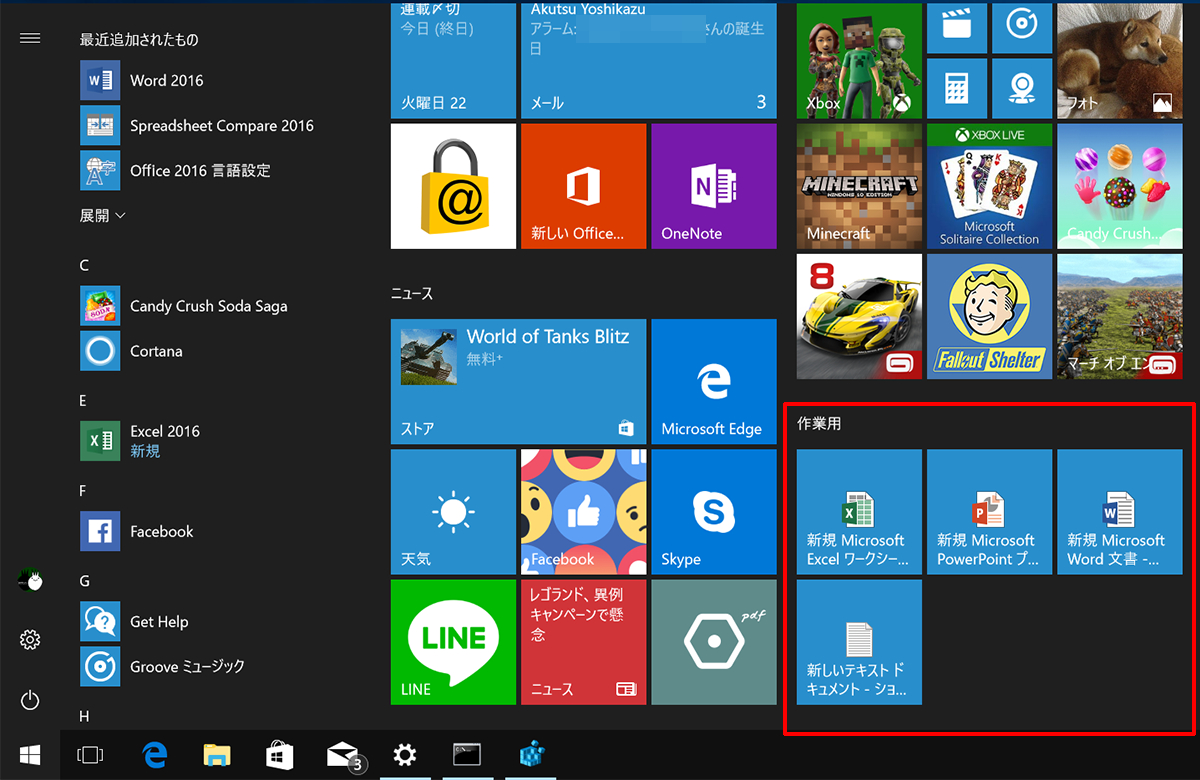Image resolution: width=1200 pixels, height=780 pixels.
Task: Open the Camera webcam small tile
Action: 1022,88
